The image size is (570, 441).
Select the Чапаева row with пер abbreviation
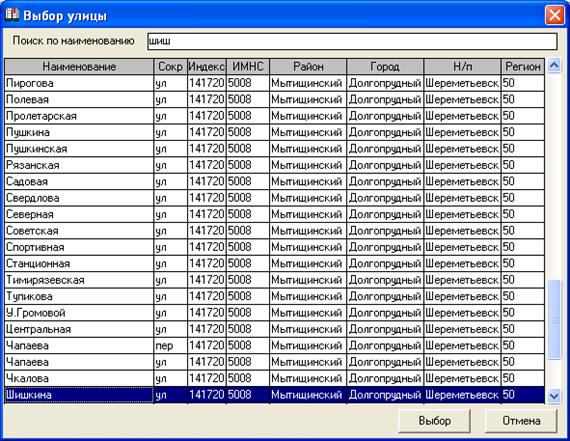coord(274,345)
